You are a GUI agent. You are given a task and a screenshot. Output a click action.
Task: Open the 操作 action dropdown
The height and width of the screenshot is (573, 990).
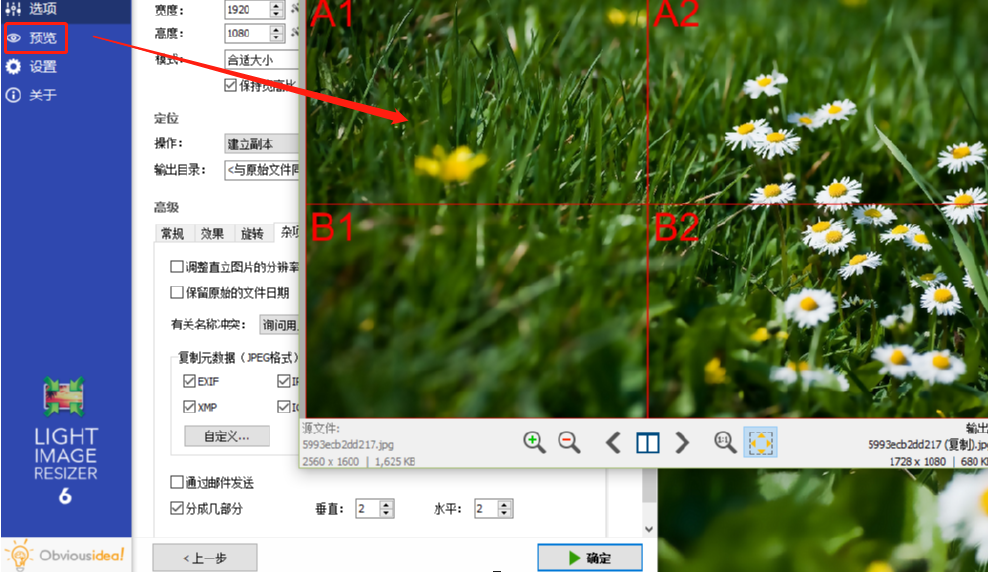click(x=261, y=143)
